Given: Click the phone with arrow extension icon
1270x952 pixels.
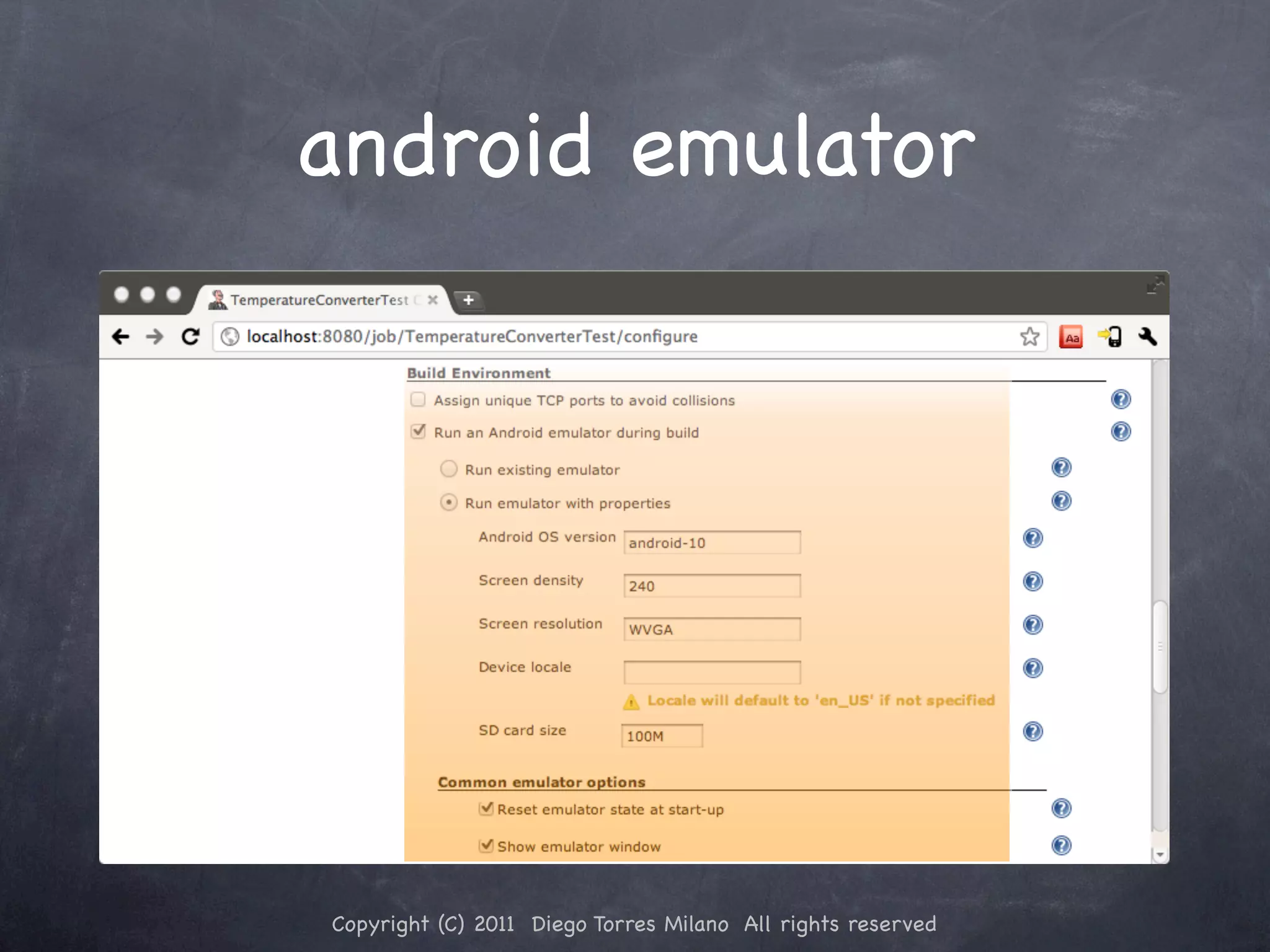Looking at the screenshot, I should [x=1110, y=337].
